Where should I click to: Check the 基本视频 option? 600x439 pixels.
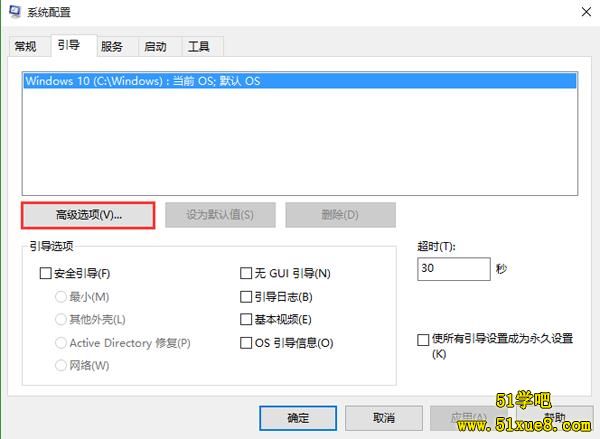(x=246, y=319)
